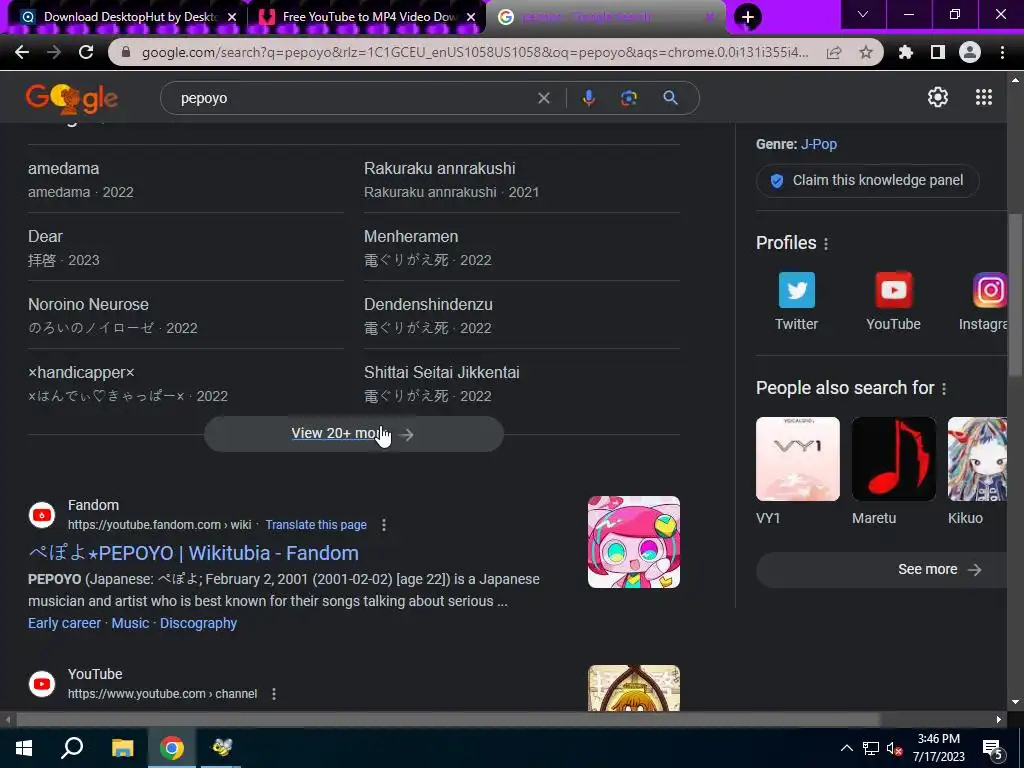Submit search with magnifier icon
The height and width of the screenshot is (768, 1024).
[x=670, y=98]
